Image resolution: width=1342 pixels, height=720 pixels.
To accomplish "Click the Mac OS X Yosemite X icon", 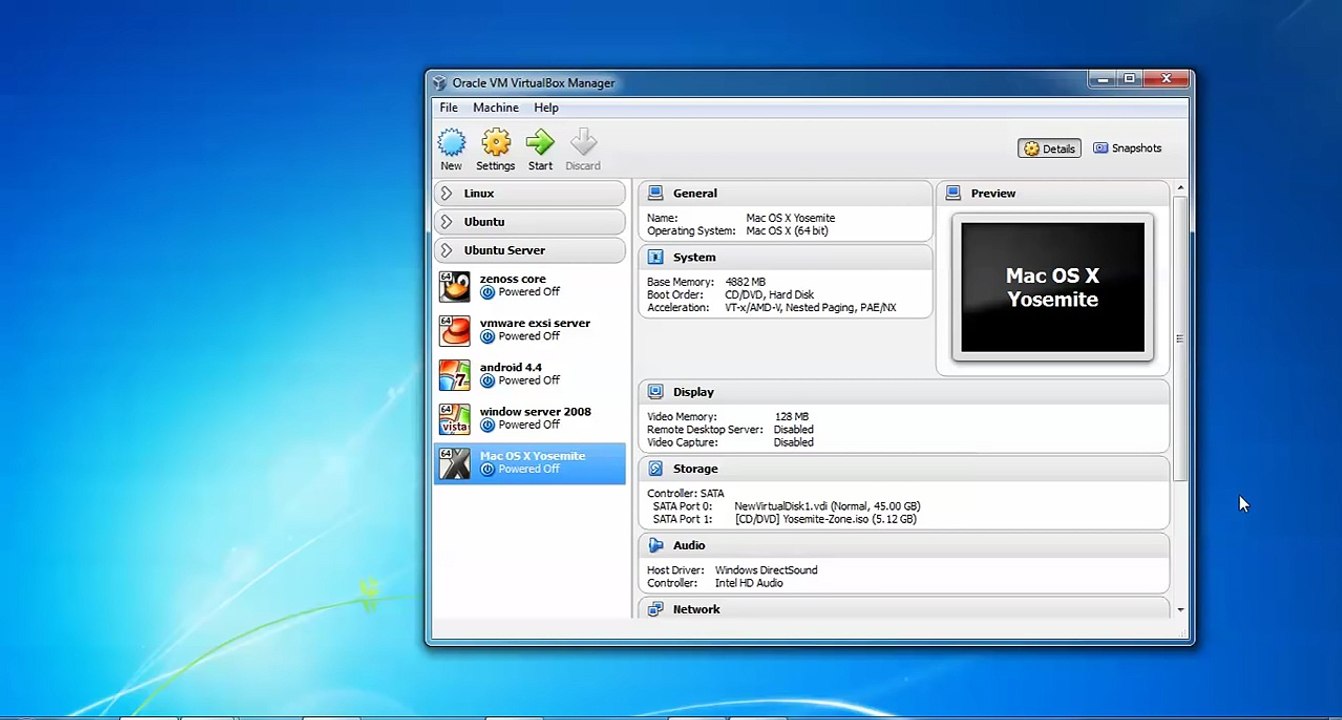I will pos(454,463).
